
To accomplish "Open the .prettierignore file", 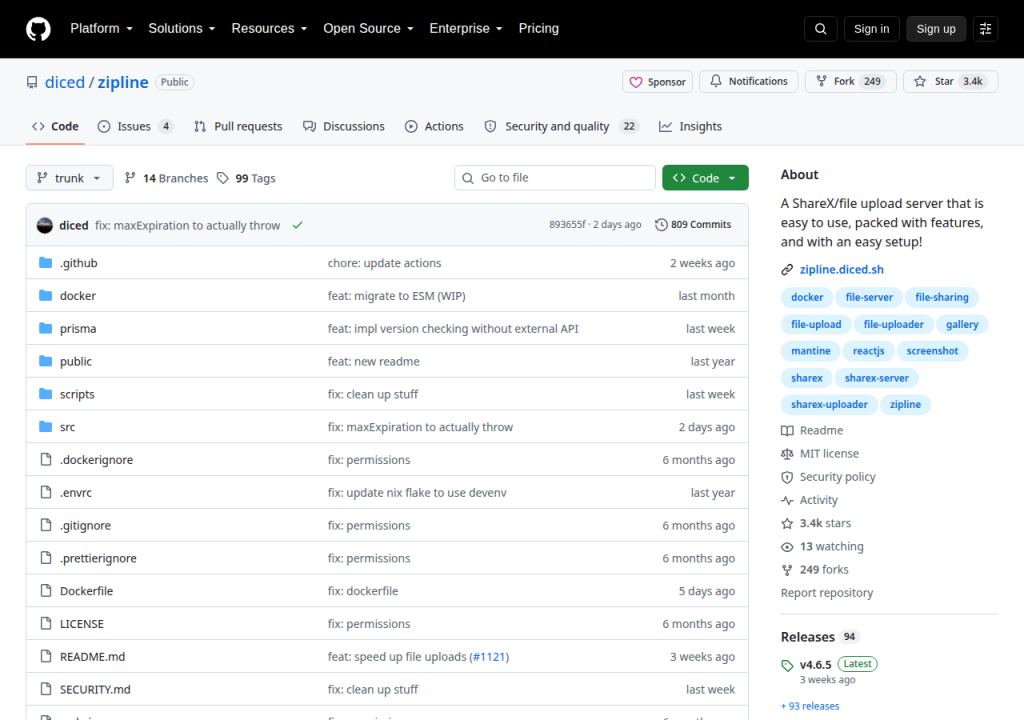I will coord(98,558).
